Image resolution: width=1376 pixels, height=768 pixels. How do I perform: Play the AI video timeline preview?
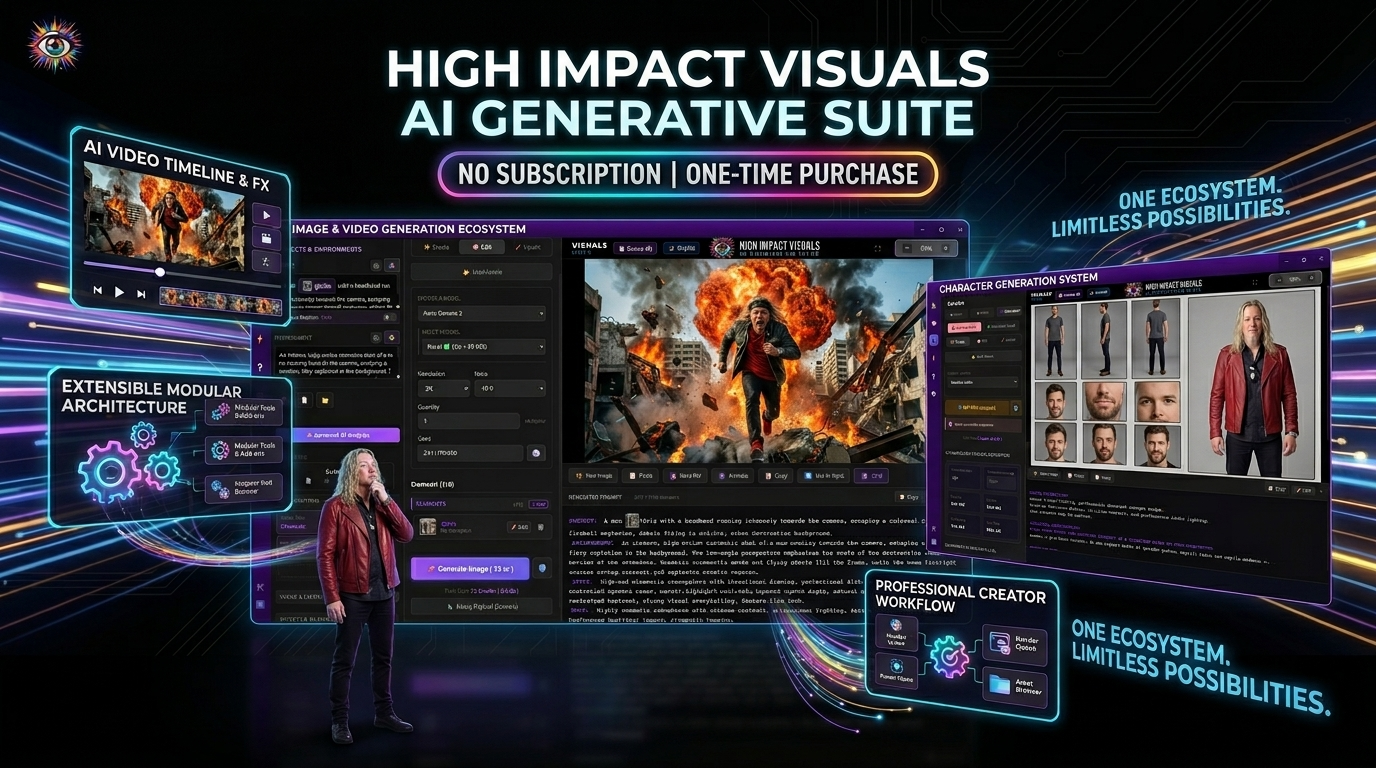(119, 292)
